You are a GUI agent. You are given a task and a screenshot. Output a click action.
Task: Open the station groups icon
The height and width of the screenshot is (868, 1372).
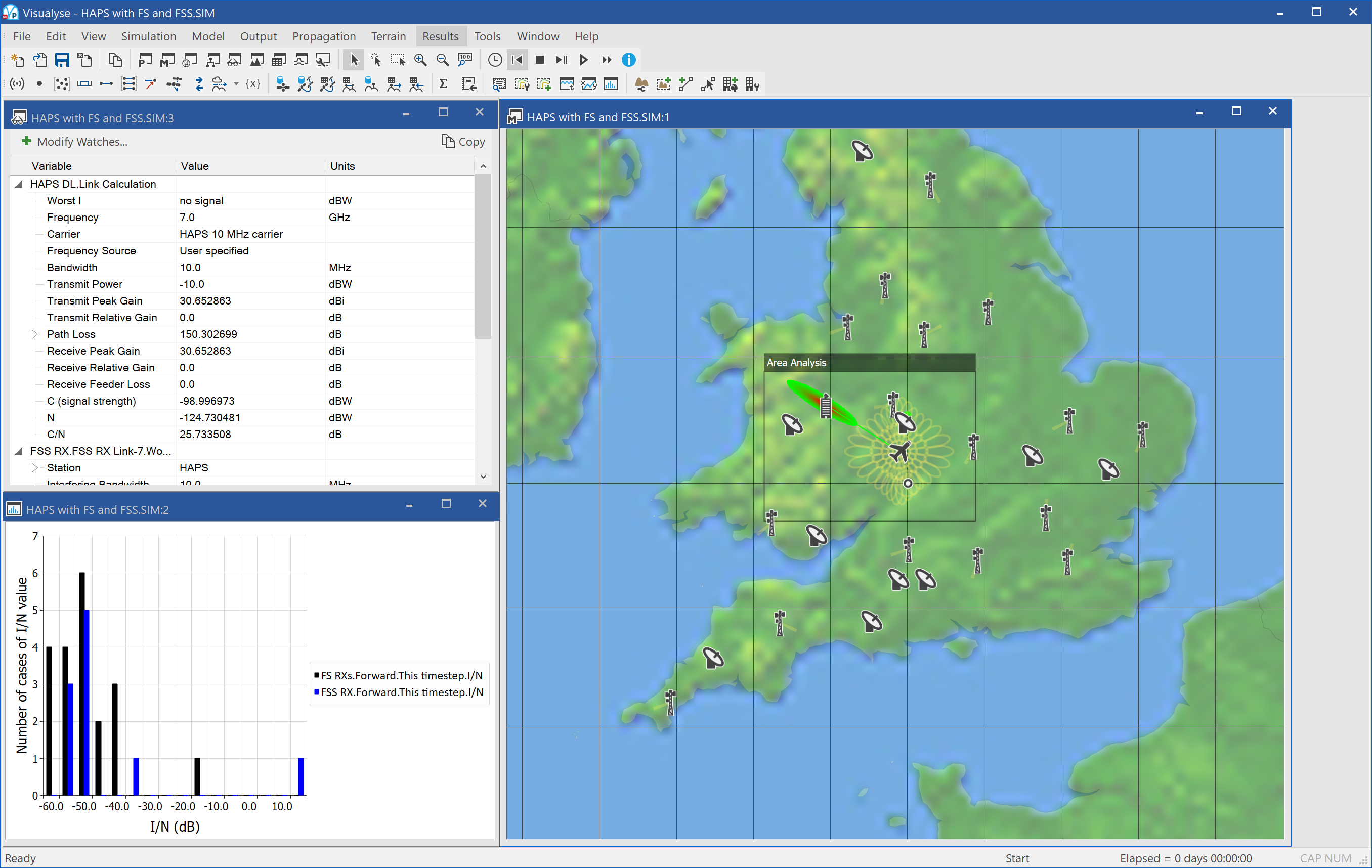pos(62,84)
